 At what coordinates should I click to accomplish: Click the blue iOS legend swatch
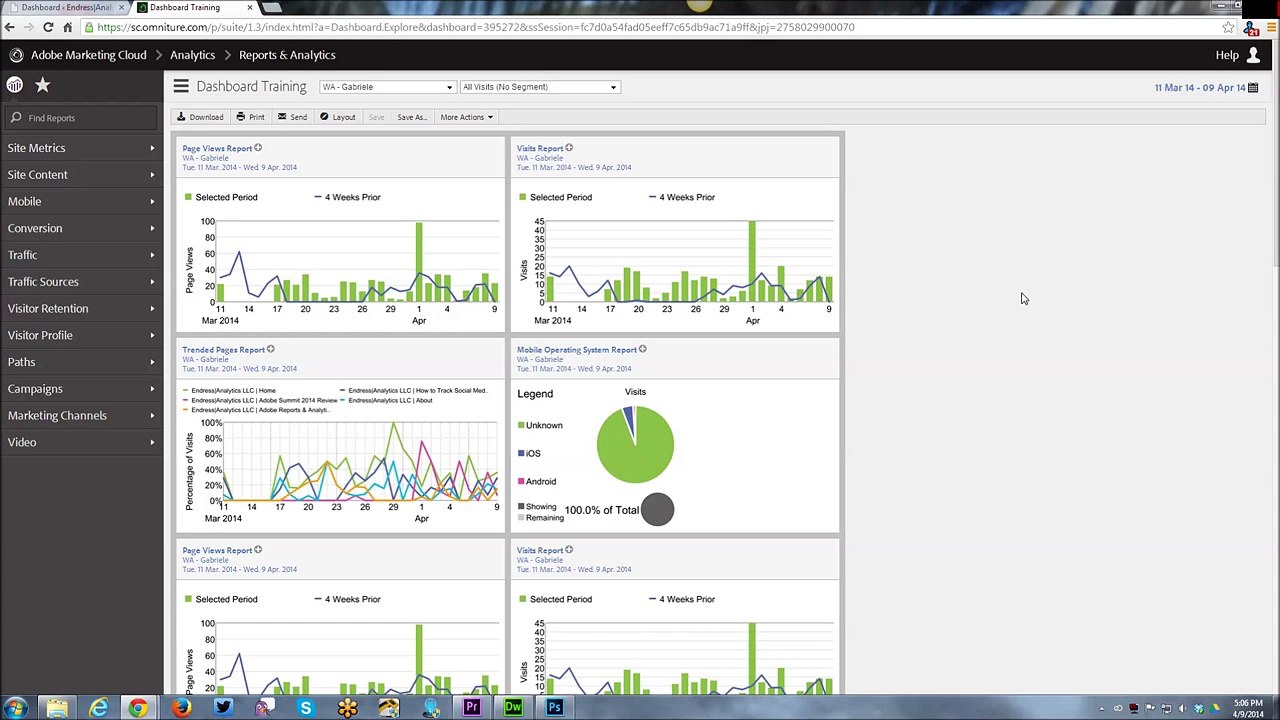point(521,453)
